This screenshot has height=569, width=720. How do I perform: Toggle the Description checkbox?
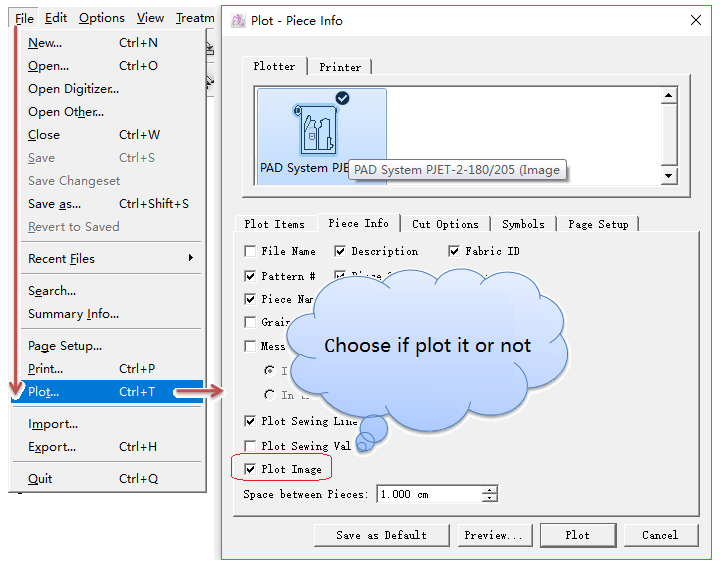340,252
